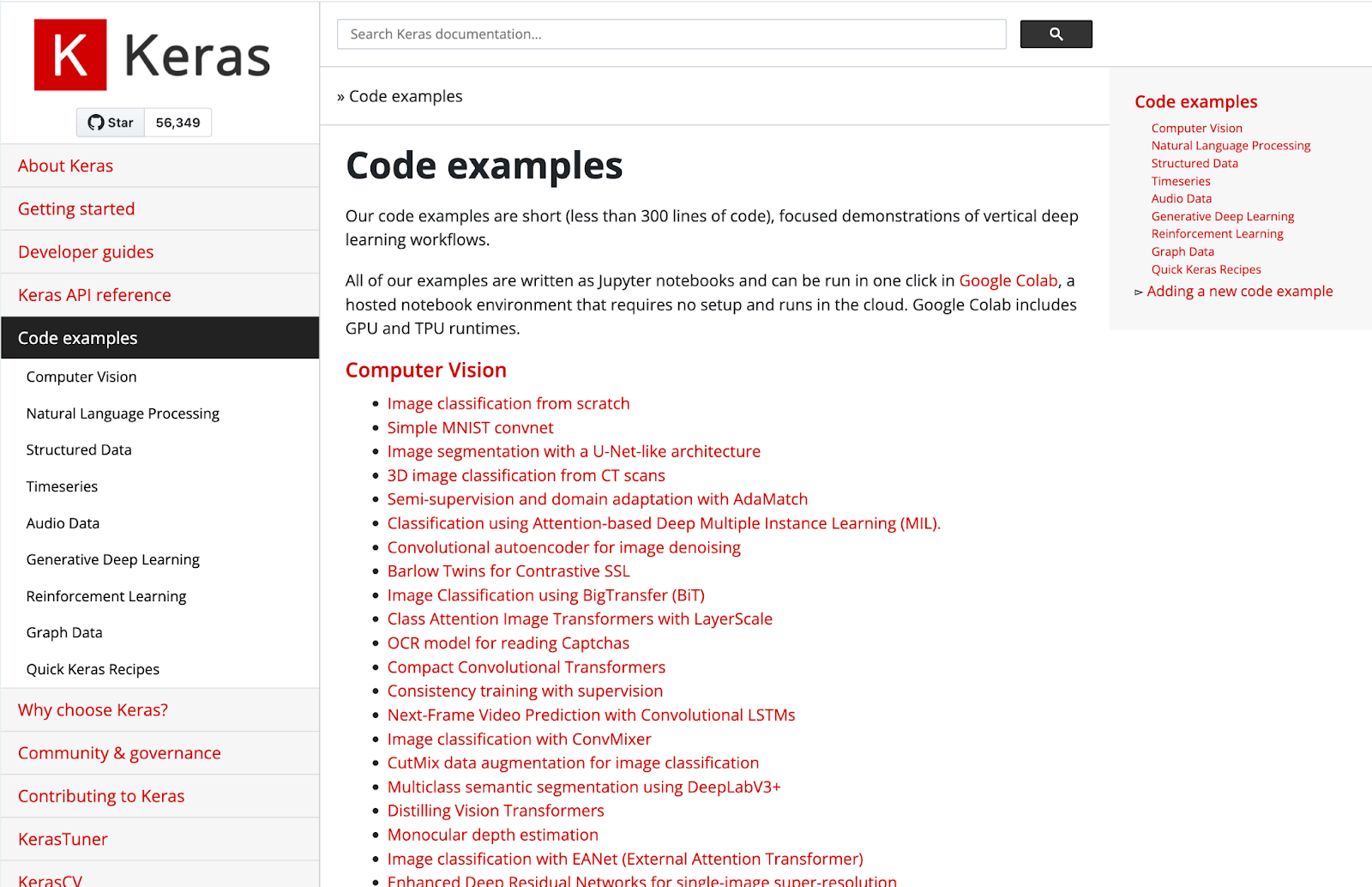The width and height of the screenshot is (1372, 887).
Task: Open Simple MNIST convnet example
Action: point(471,427)
